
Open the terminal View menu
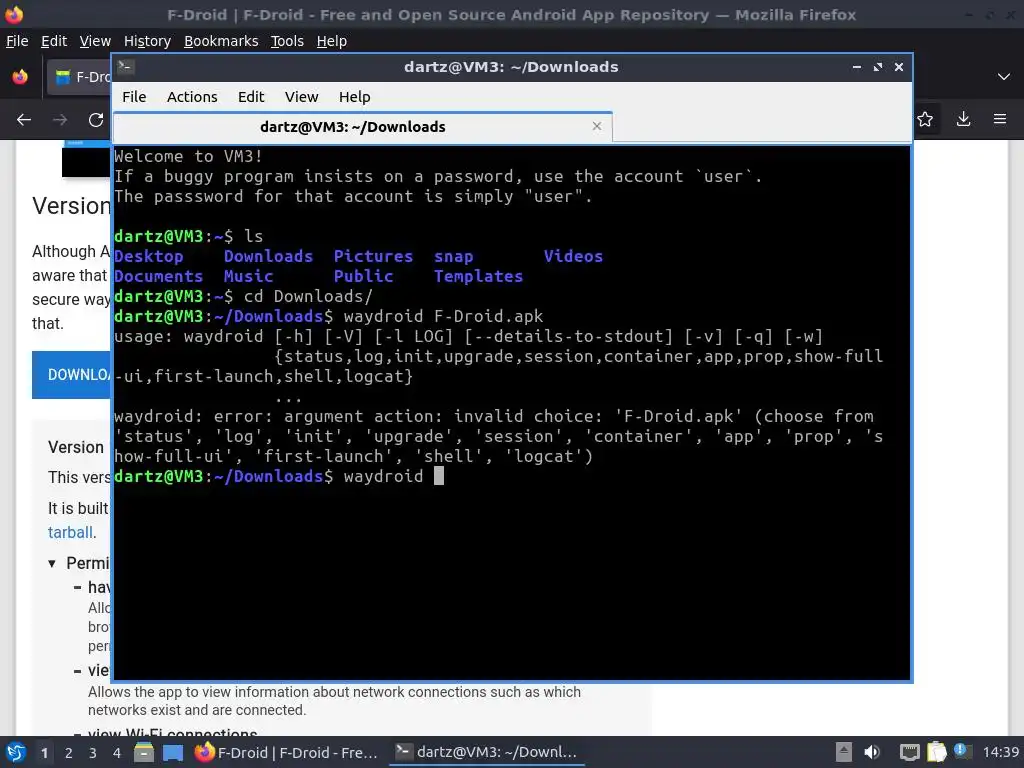(x=301, y=97)
